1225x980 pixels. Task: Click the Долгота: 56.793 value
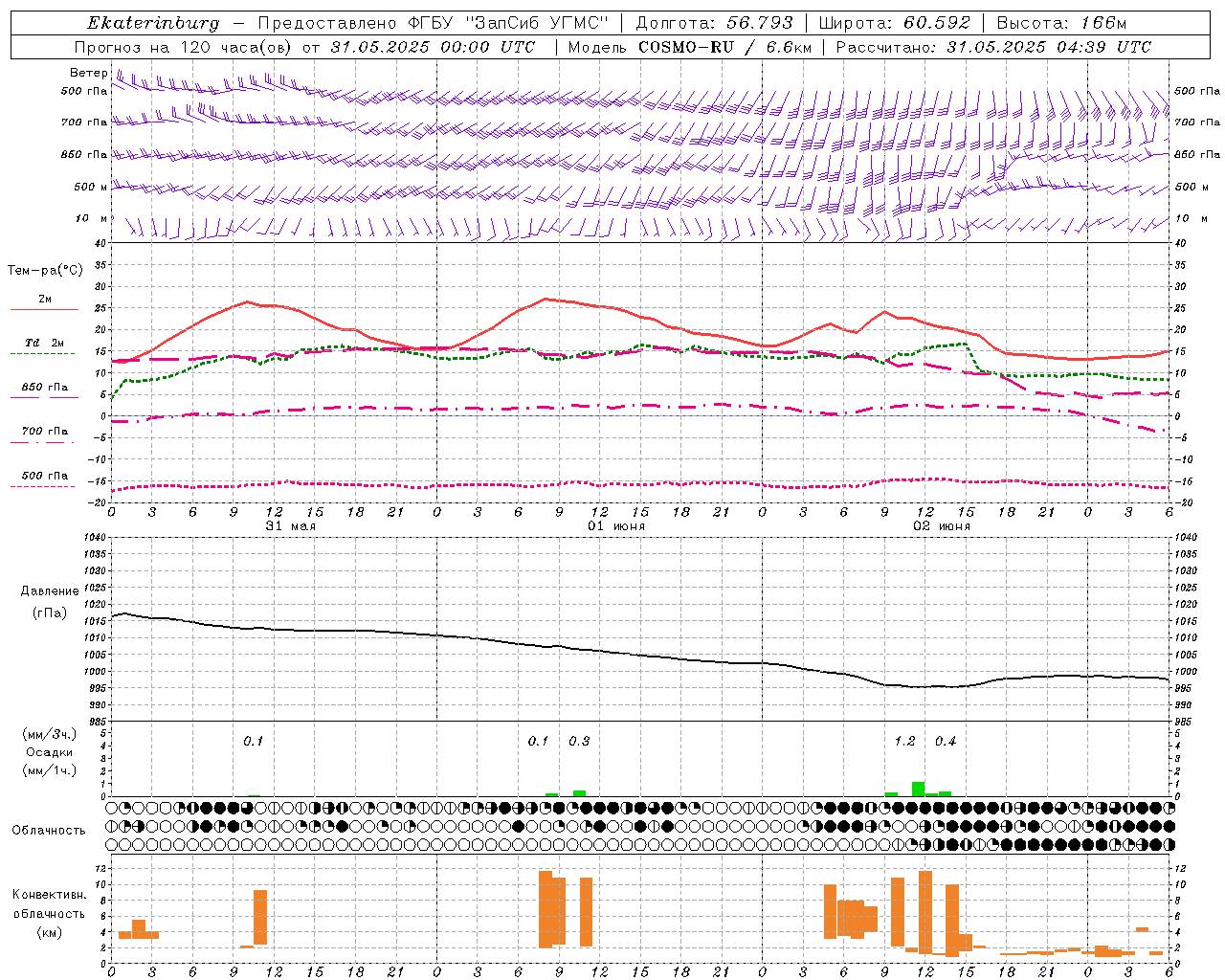[714, 23]
